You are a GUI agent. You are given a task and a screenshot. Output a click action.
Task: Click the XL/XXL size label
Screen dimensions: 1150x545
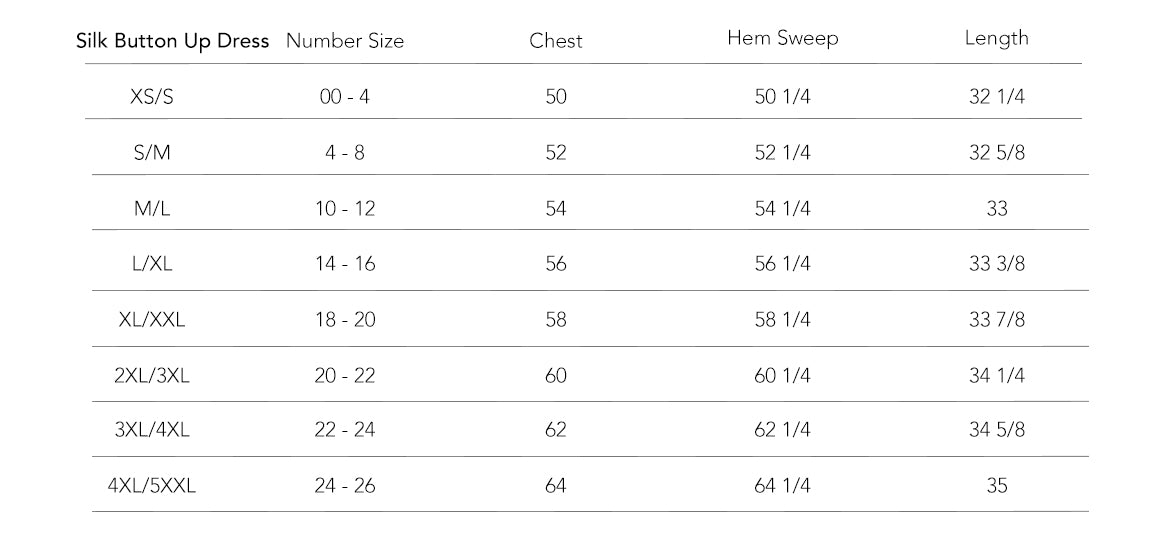click(152, 320)
